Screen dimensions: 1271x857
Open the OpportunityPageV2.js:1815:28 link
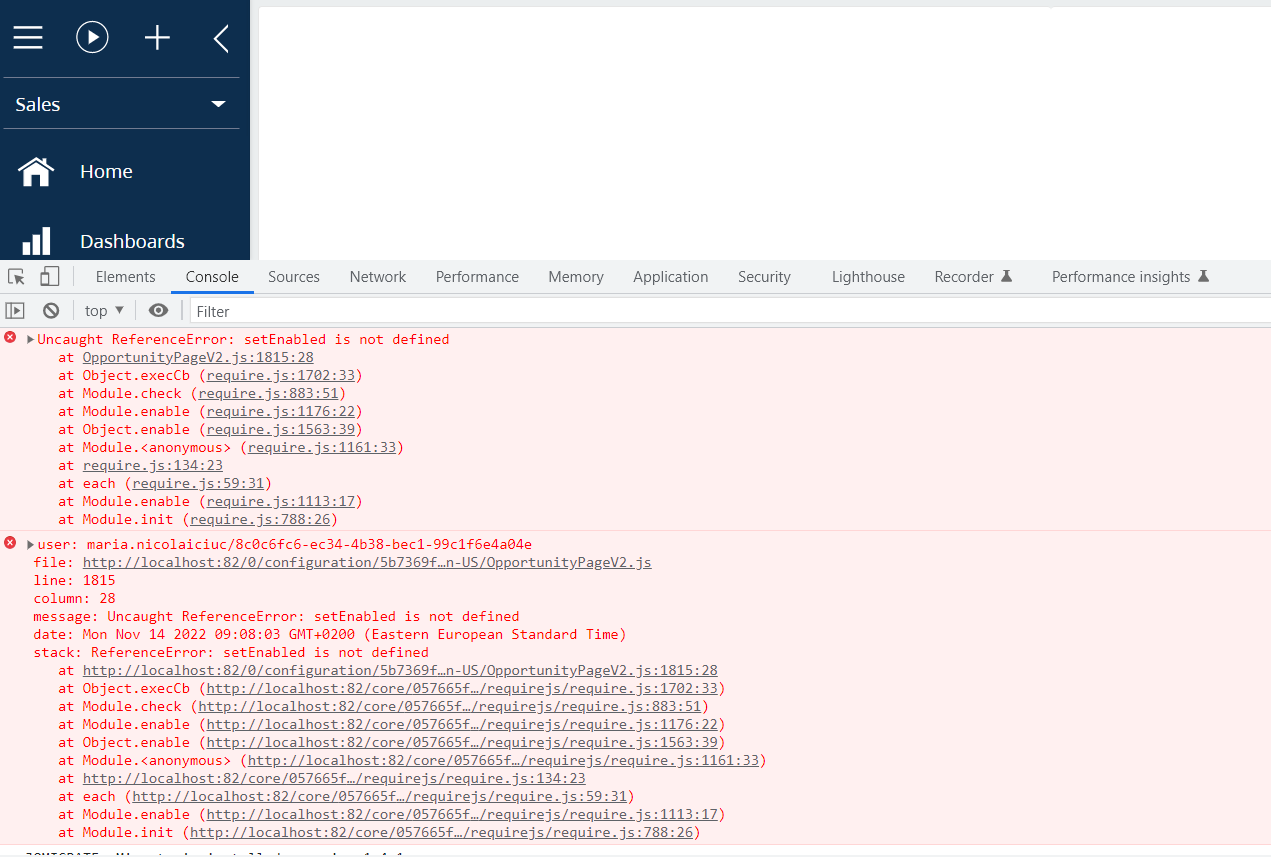point(198,358)
